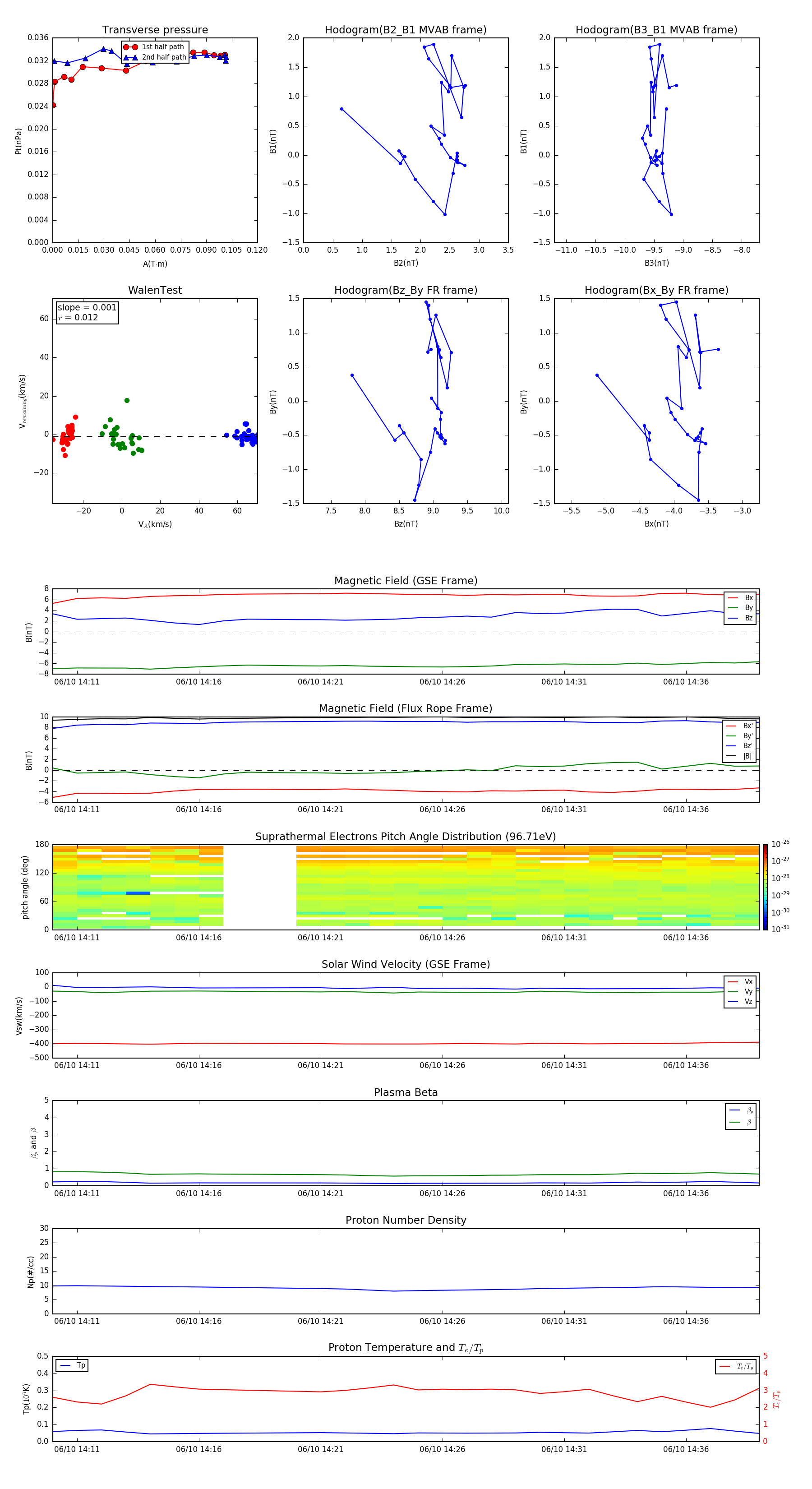Click the '−5.5' tick on Bx_By hodogram
Viewport: 812px width, 1489px height.
coord(571,511)
